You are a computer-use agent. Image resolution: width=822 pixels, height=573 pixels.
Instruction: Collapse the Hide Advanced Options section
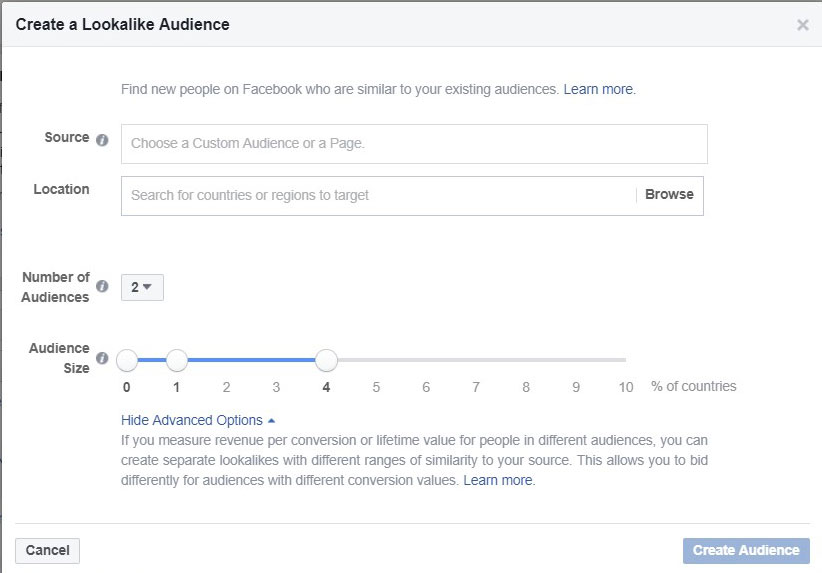(x=198, y=420)
